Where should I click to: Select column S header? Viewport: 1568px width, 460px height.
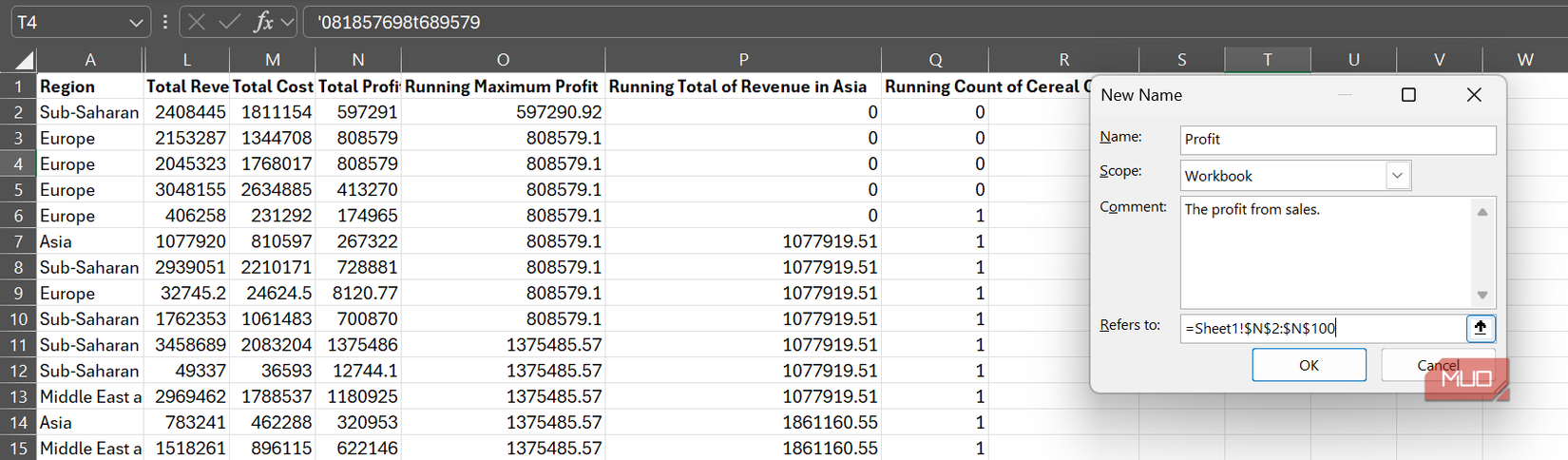click(x=1182, y=60)
